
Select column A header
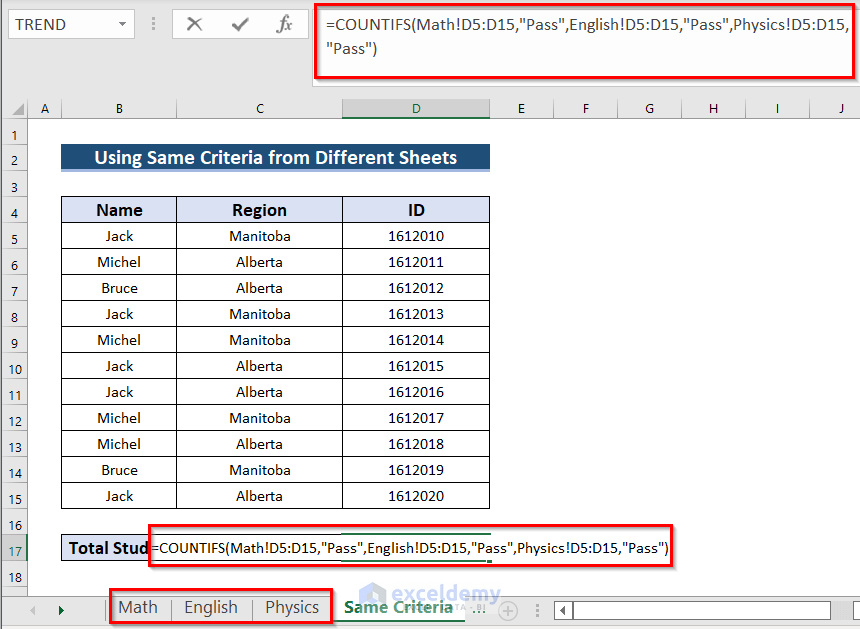tap(45, 109)
